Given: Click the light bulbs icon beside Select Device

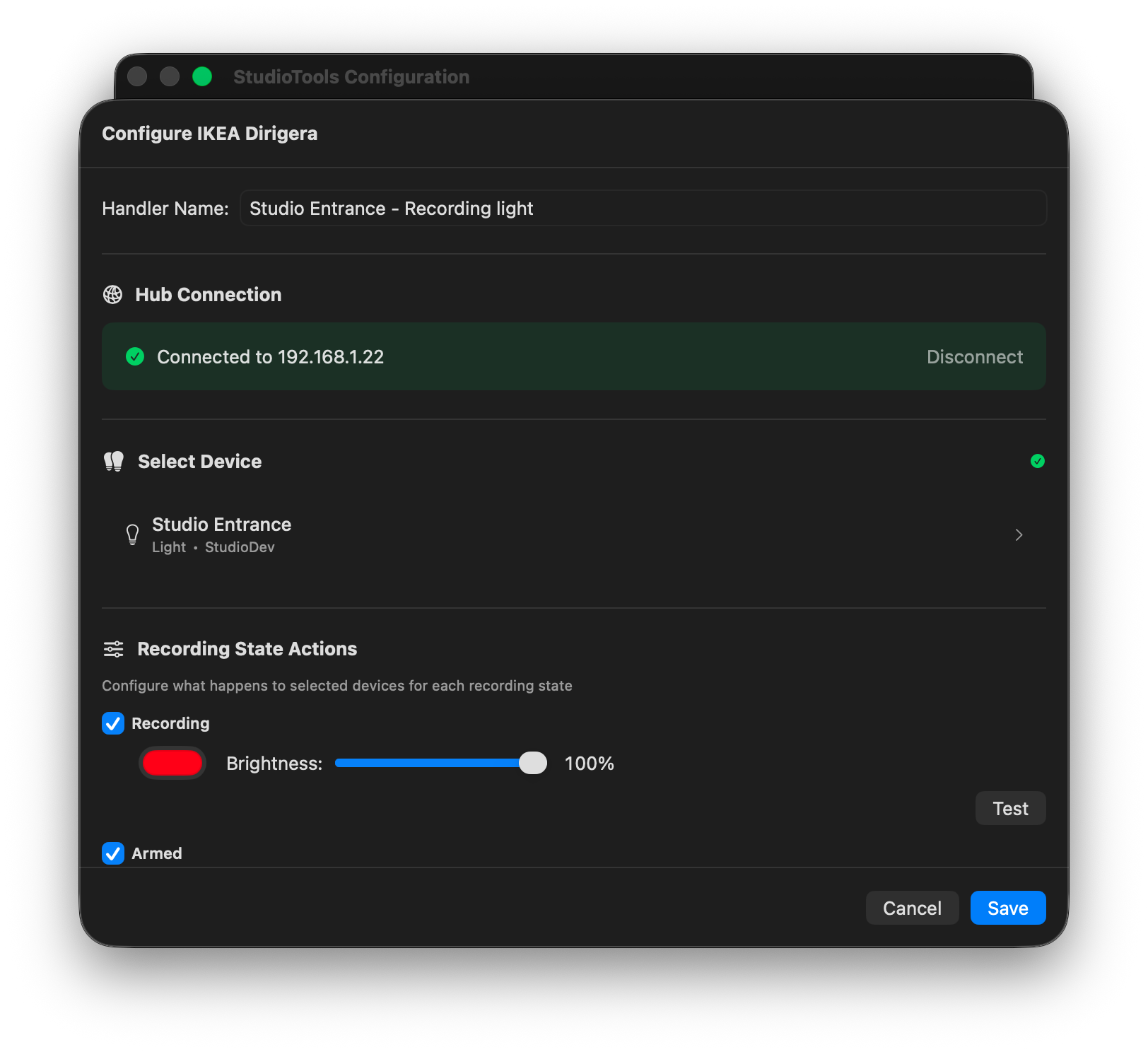Looking at the screenshot, I should (x=113, y=461).
